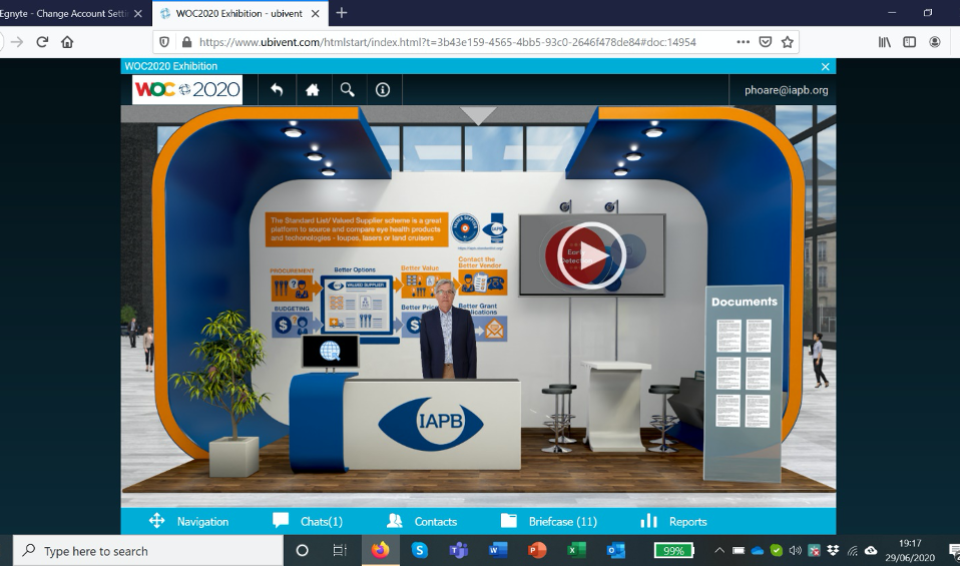The image size is (960, 568).
Task: Click phoare@iapb.org account label
Action: (x=786, y=90)
